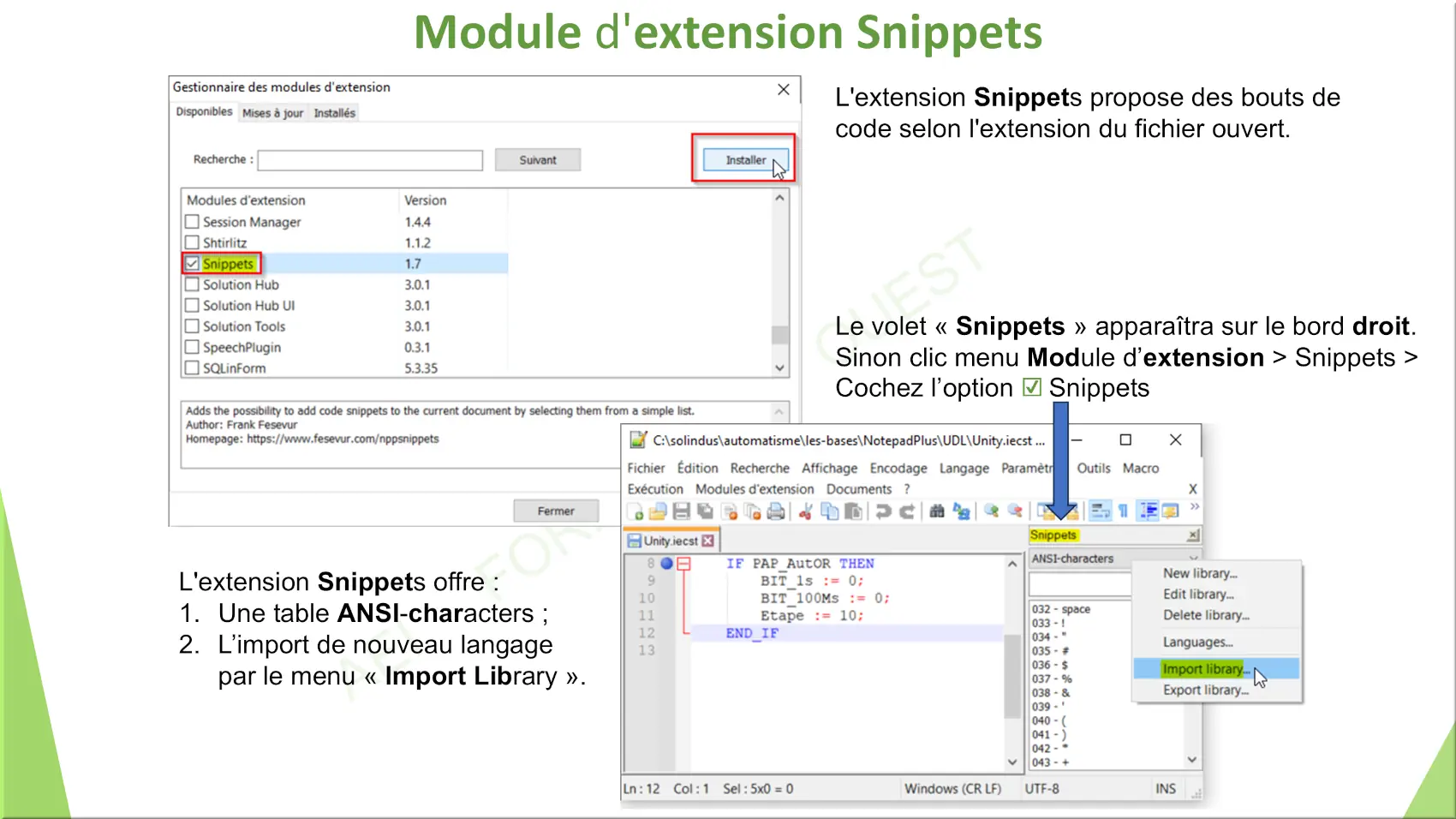Click the Save floppy disk icon
The width and height of the screenshot is (1456, 819).
pyautogui.click(x=682, y=511)
